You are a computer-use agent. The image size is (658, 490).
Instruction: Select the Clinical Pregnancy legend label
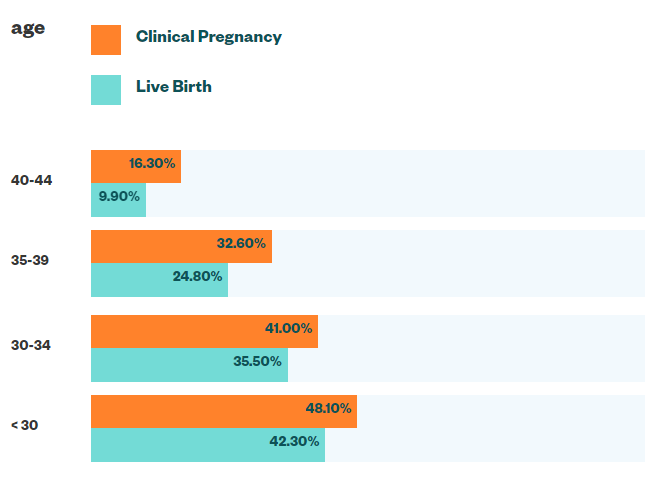click(x=208, y=37)
